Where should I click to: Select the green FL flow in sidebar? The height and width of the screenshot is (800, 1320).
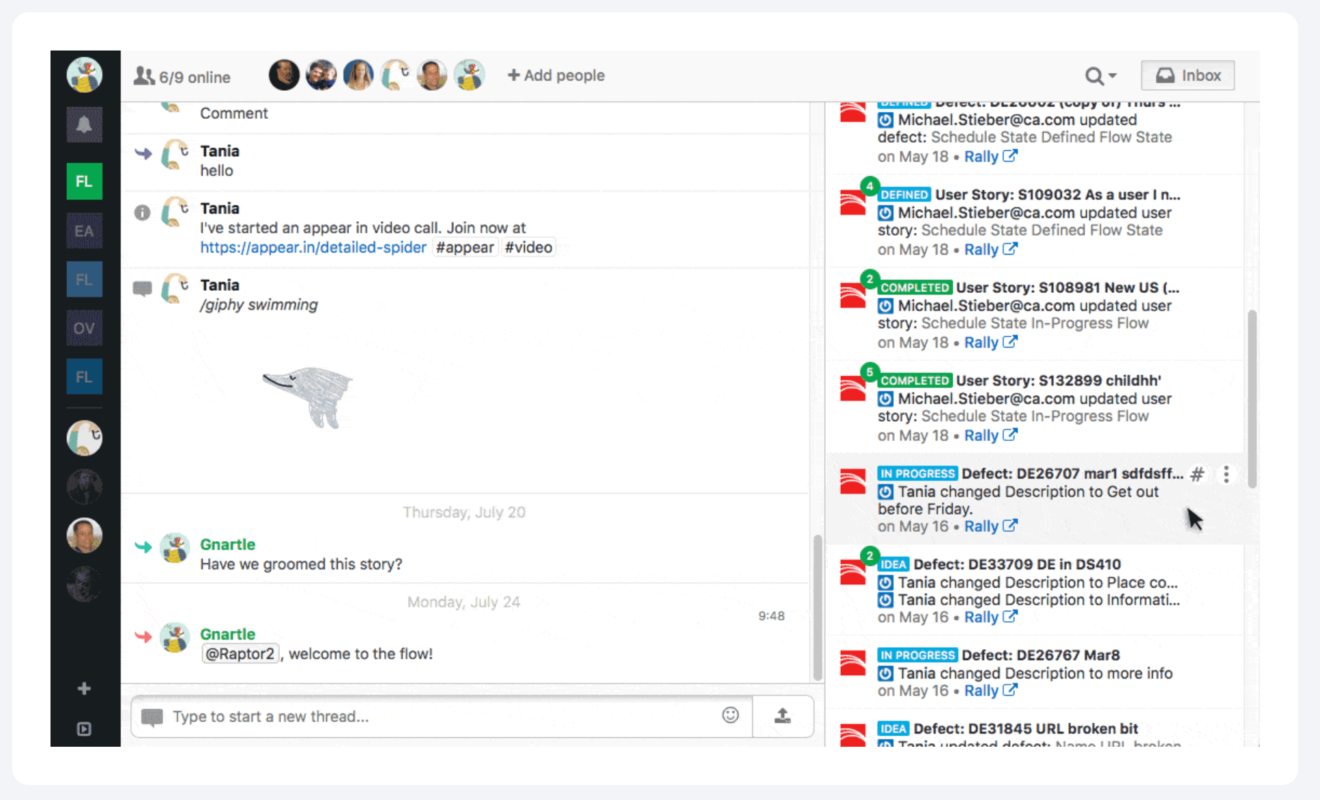[x=84, y=182]
